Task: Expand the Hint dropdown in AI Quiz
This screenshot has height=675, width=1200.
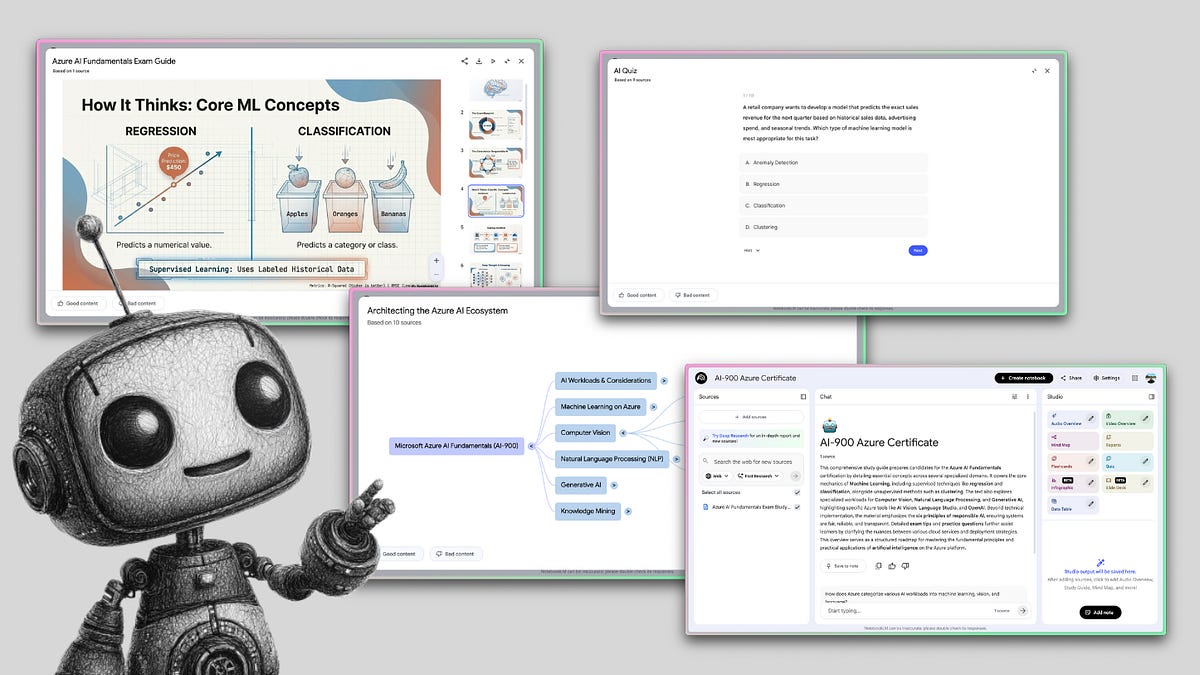Action: (751, 250)
